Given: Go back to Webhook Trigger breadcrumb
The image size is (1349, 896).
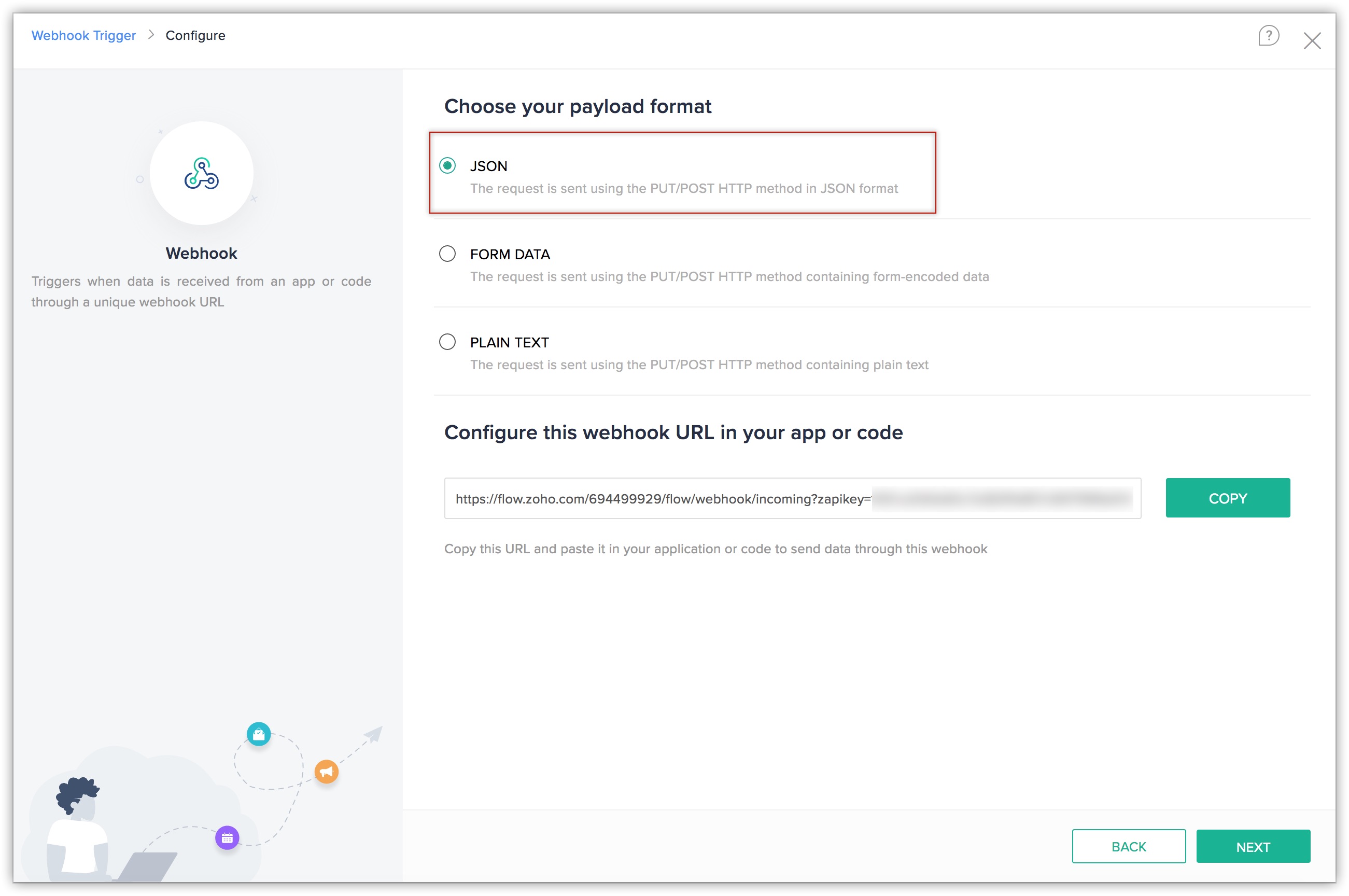Looking at the screenshot, I should point(83,35).
